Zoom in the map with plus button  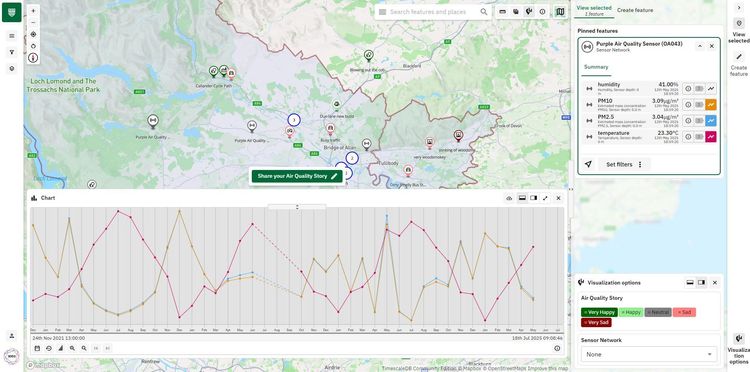point(33,11)
